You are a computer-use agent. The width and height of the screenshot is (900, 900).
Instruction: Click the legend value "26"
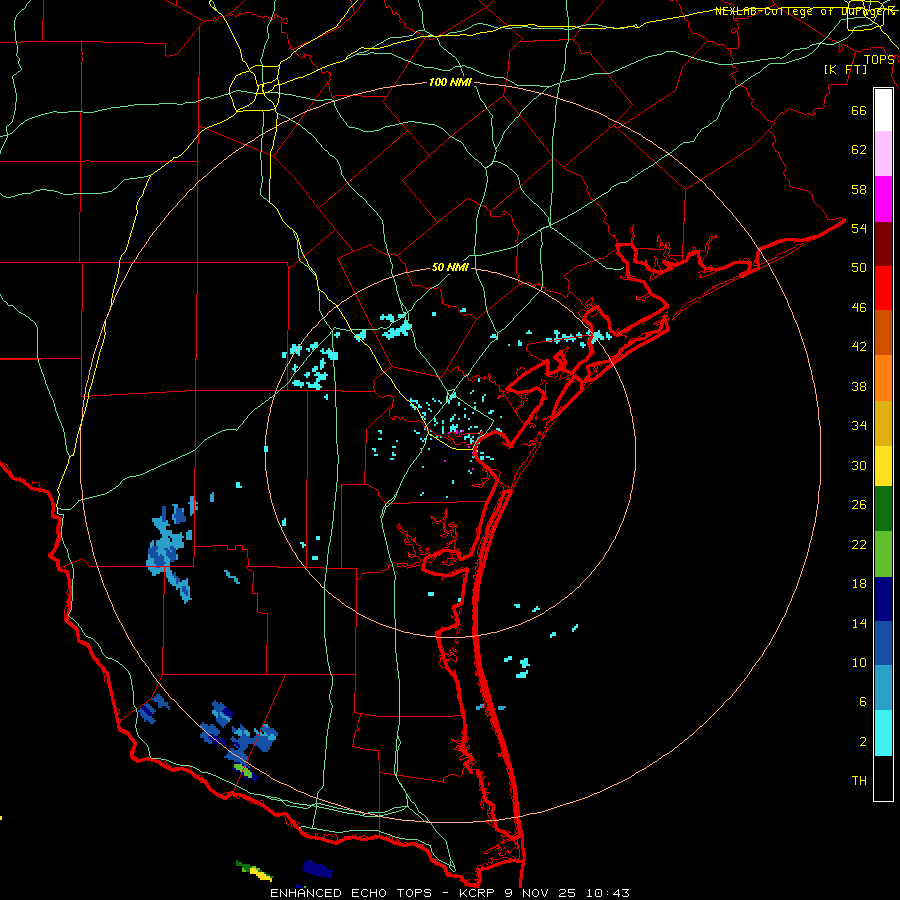tap(859, 505)
